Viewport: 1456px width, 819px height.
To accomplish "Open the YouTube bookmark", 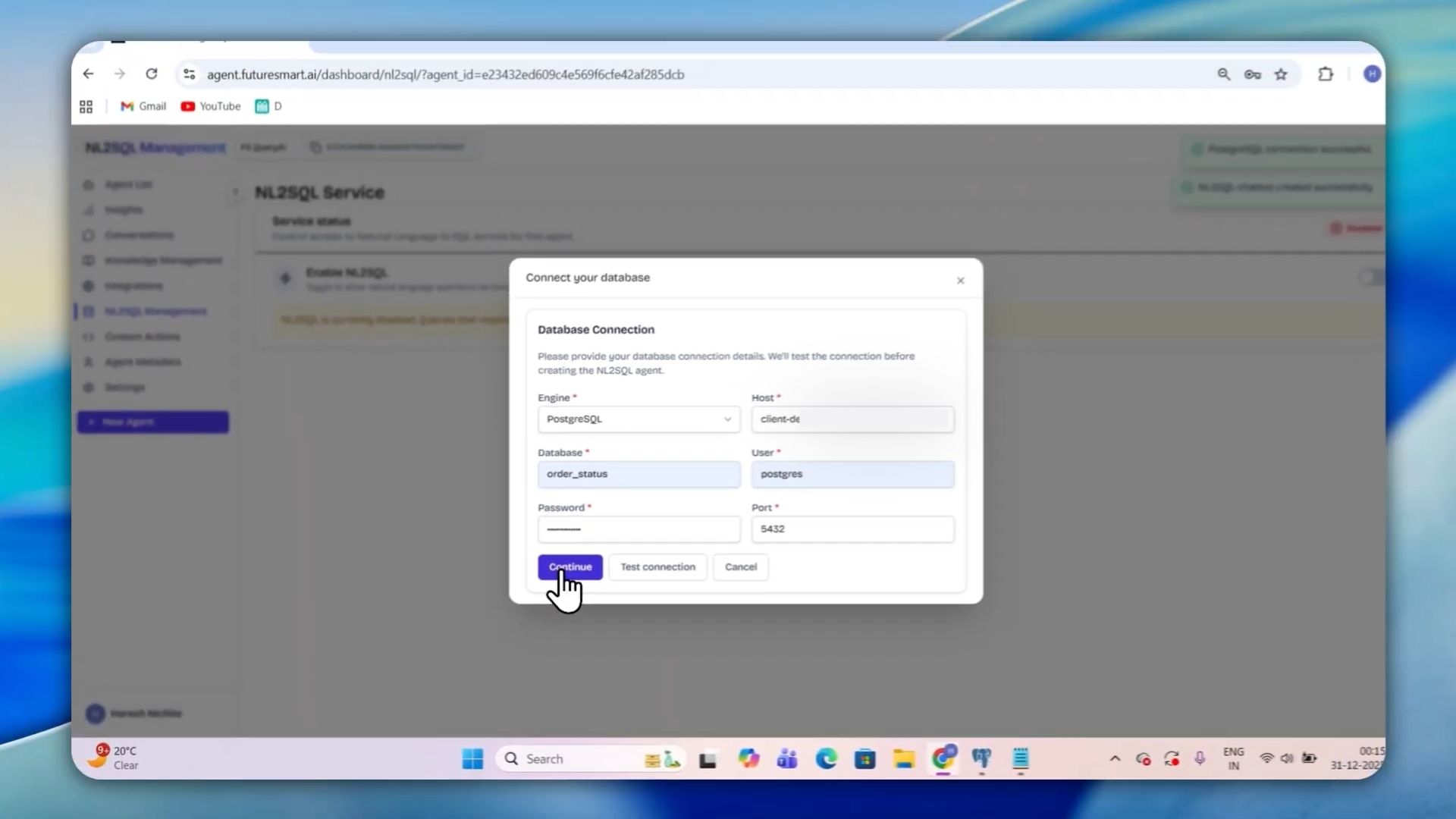I will [x=211, y=106].
